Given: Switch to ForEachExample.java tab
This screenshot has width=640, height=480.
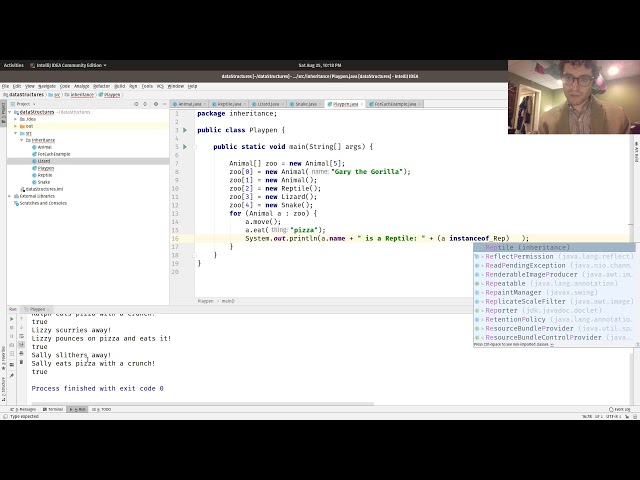Looking at the screenshot, I should coord(395,104).
